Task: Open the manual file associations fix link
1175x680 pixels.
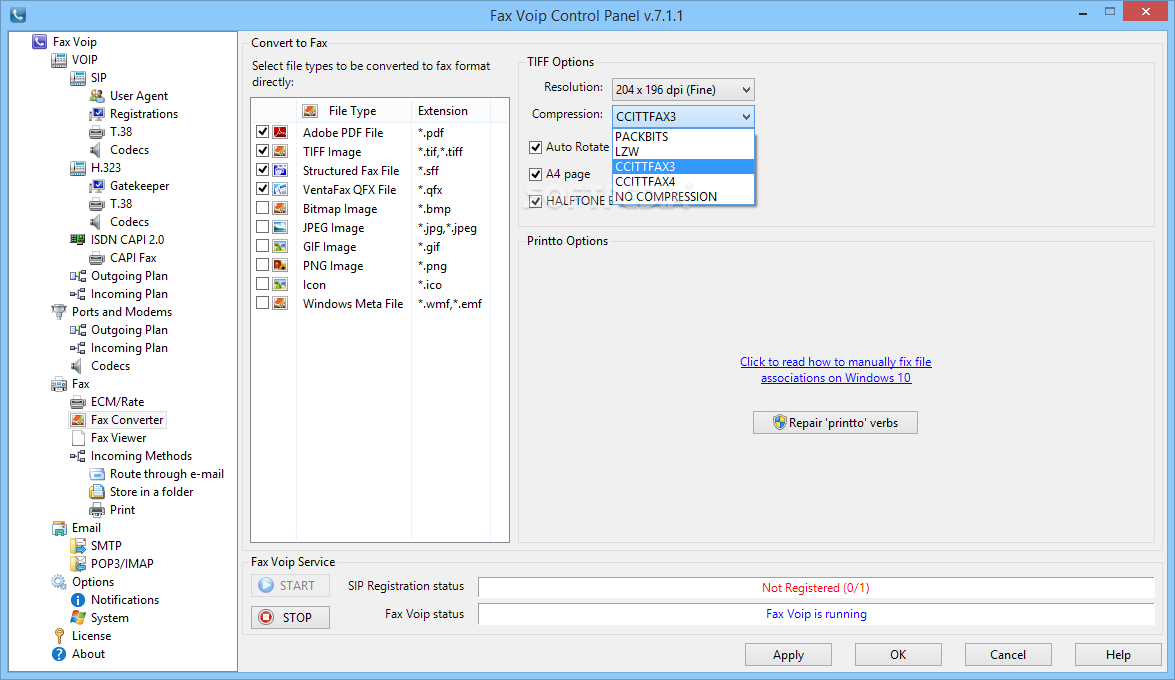Action: [836, 370]
